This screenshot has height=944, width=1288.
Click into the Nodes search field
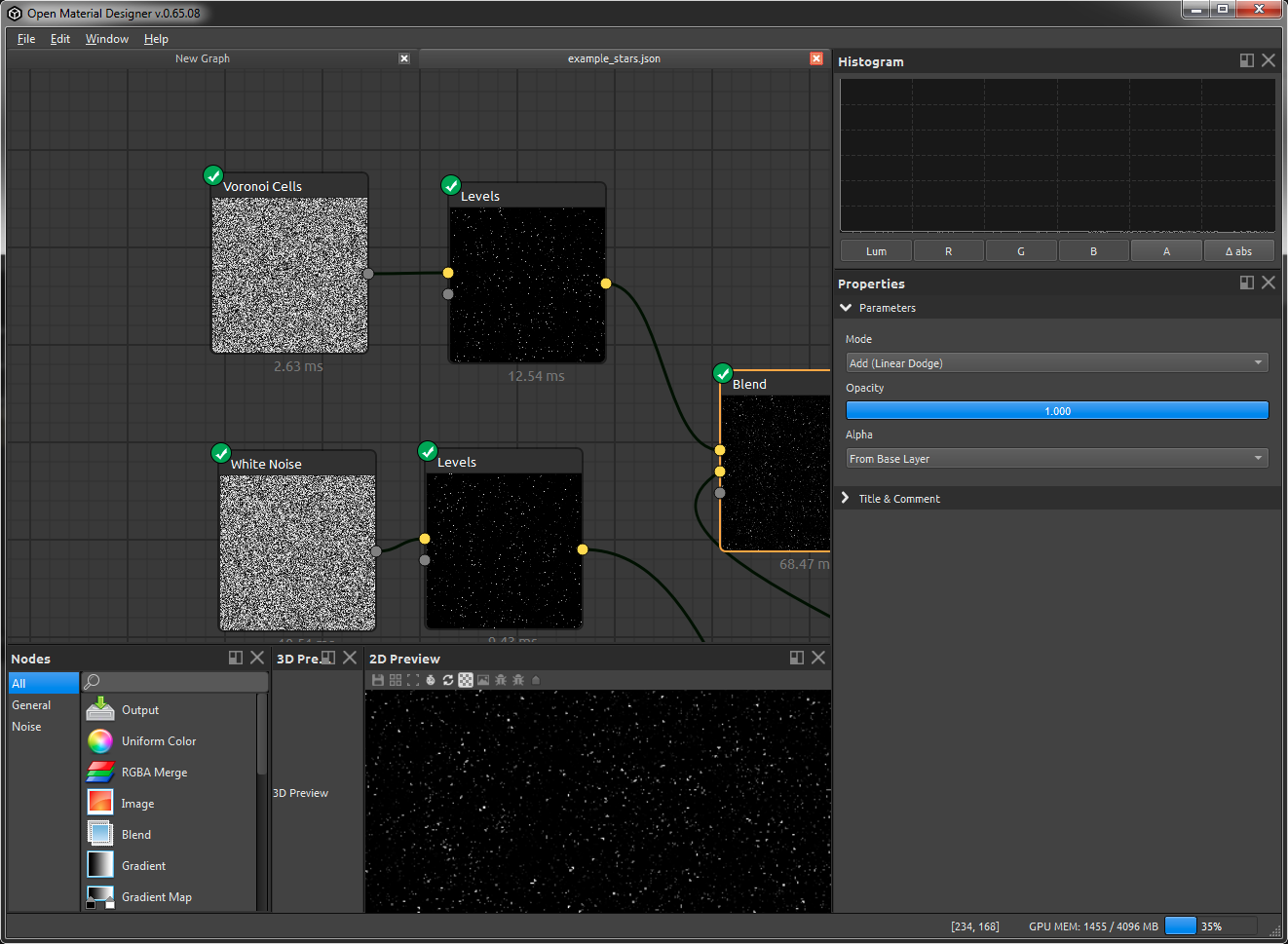pos(175,682)
